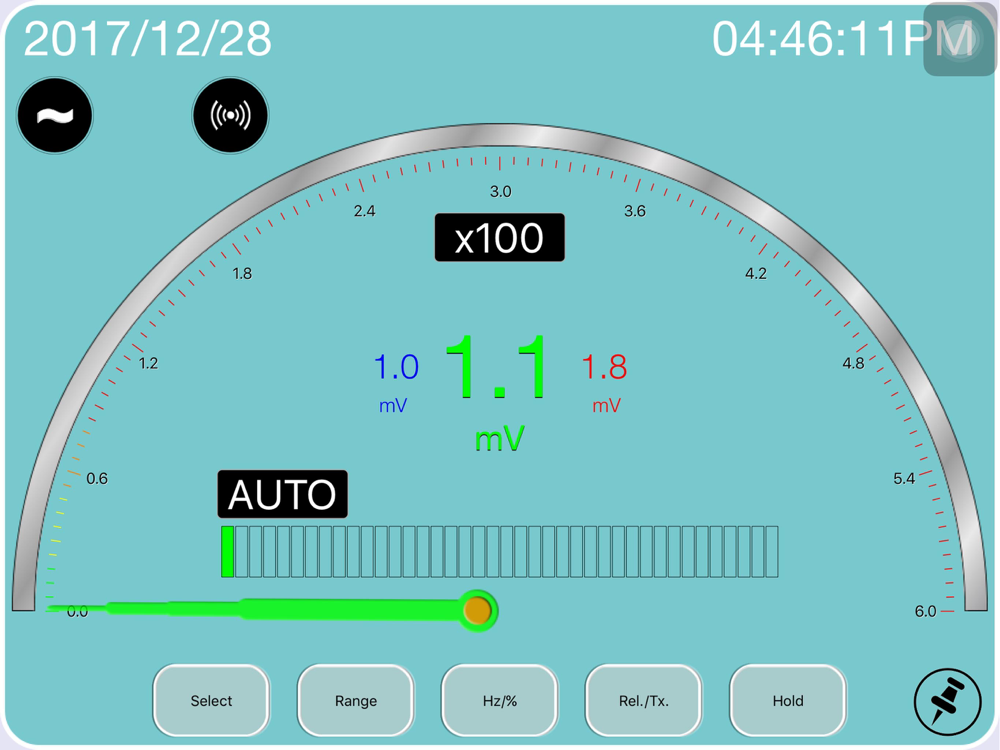
Task: Tap the translucent assistive touch button
Action: 960,40
